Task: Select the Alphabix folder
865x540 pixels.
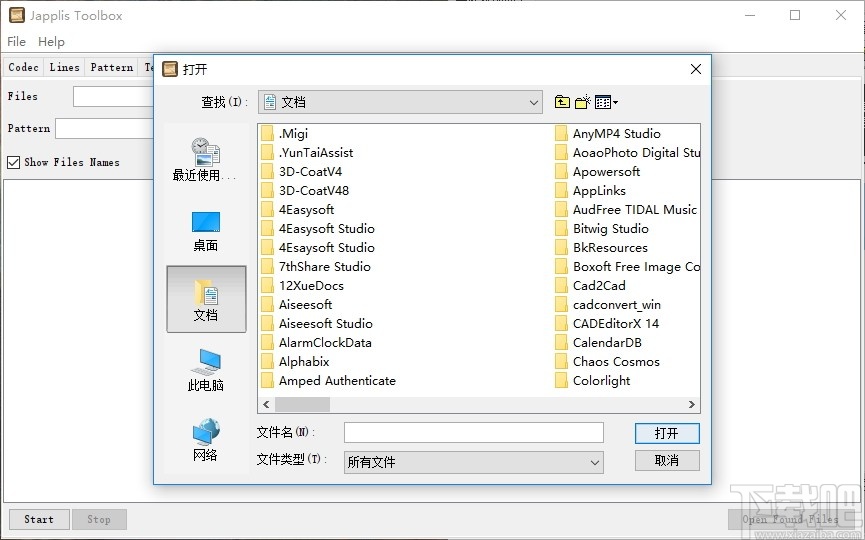Action: tap(296, 362)
